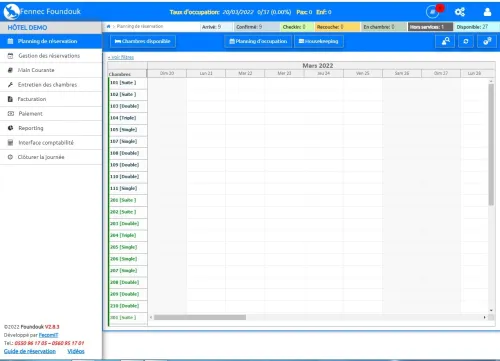Open the Chambres disponible button

[143, 41]
